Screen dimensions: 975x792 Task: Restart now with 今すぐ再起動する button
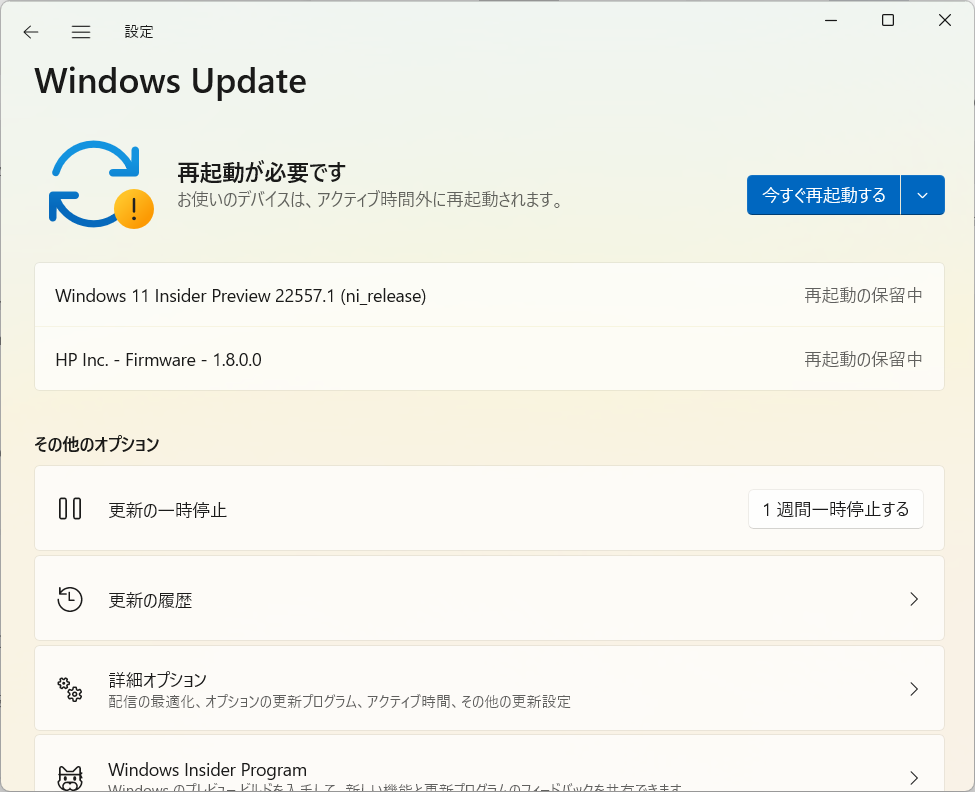click(823, 195)
